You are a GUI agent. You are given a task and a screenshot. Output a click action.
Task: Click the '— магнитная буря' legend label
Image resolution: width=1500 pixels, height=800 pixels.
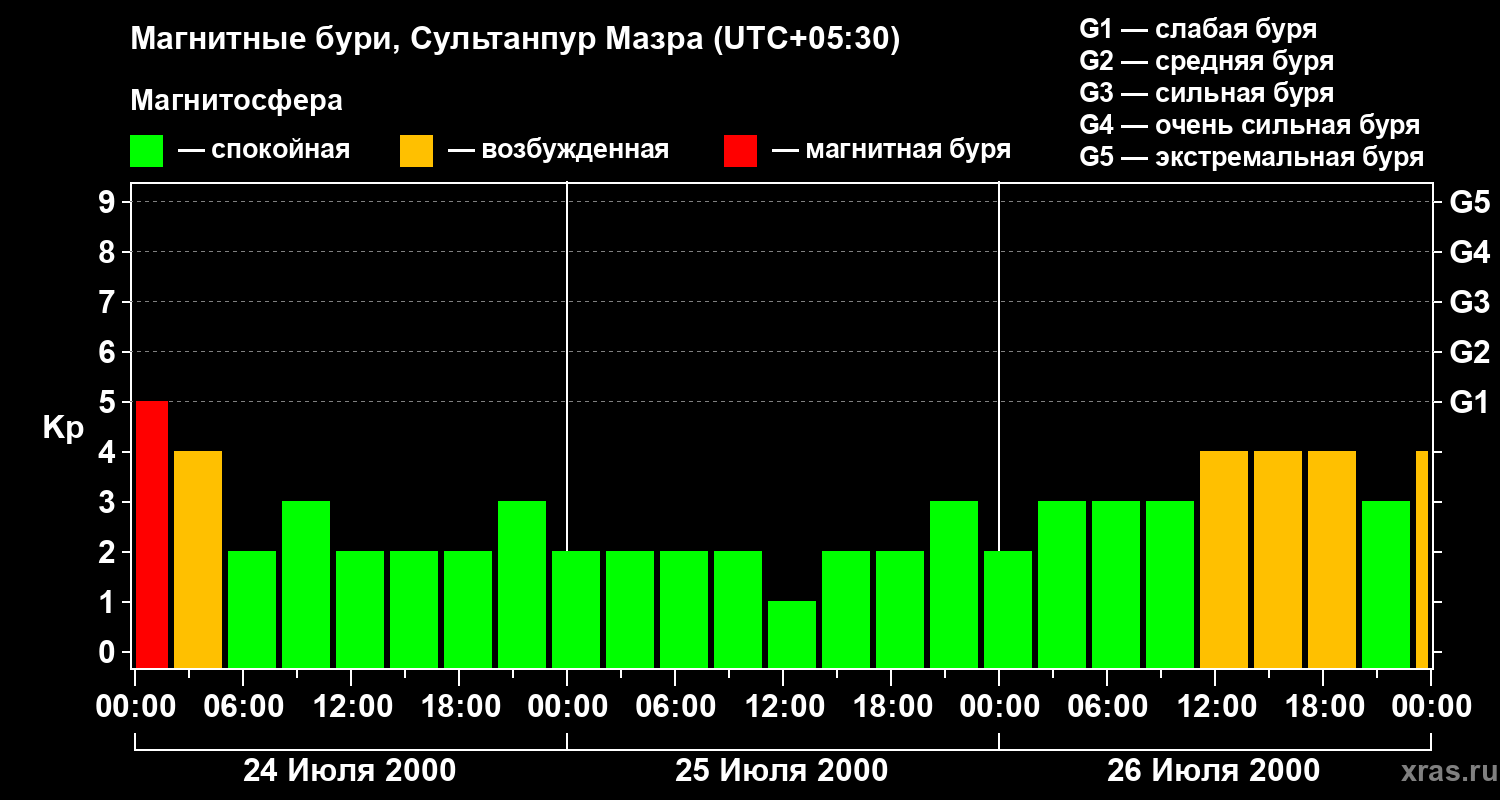tap(892, 150)
